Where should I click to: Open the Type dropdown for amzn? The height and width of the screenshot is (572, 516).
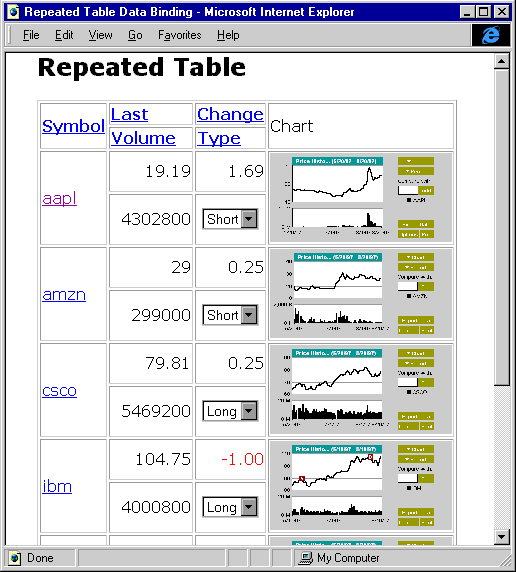click(230, 315)
